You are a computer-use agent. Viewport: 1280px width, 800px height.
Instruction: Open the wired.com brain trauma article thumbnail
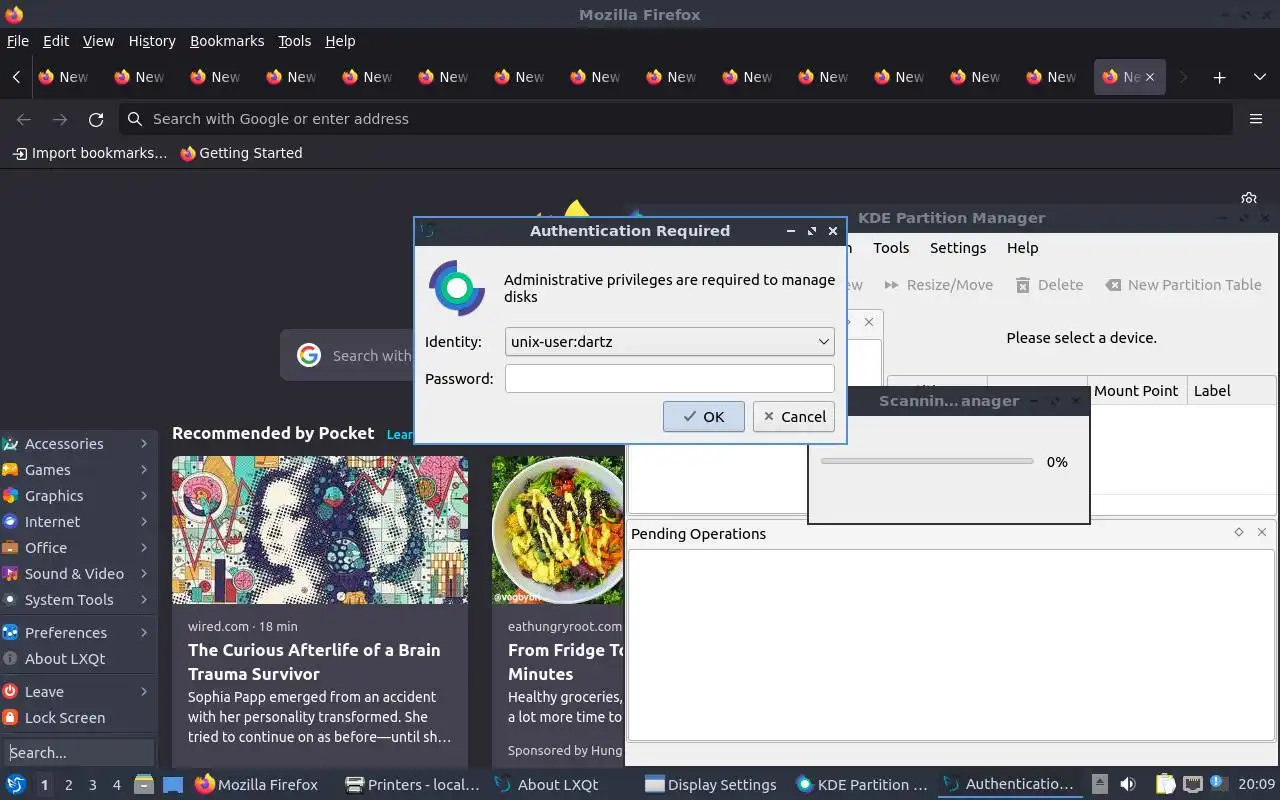pyautogui.click(x=320, y=530)
